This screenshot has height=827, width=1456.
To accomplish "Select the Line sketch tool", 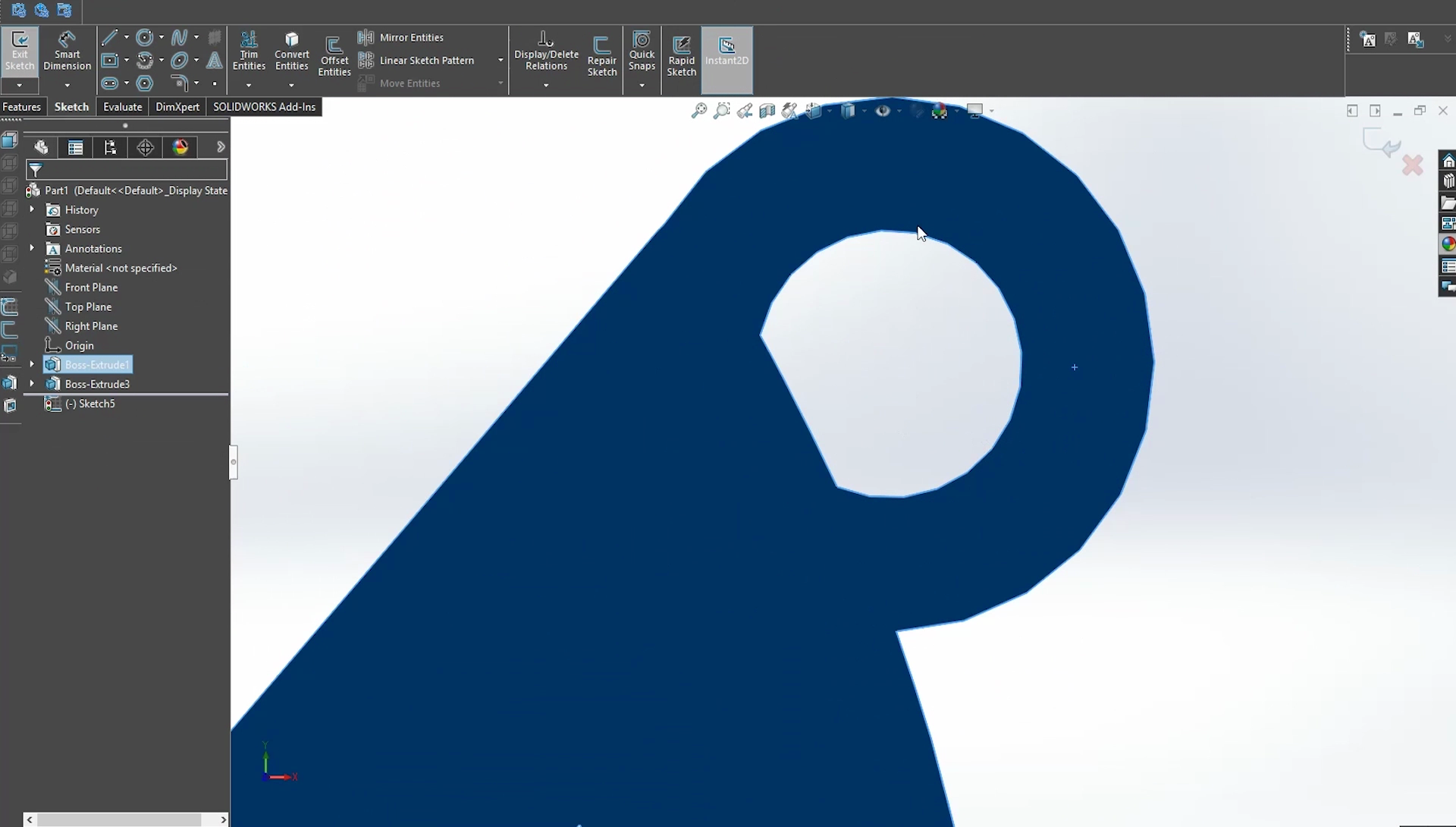I will (x=109, y=37).
